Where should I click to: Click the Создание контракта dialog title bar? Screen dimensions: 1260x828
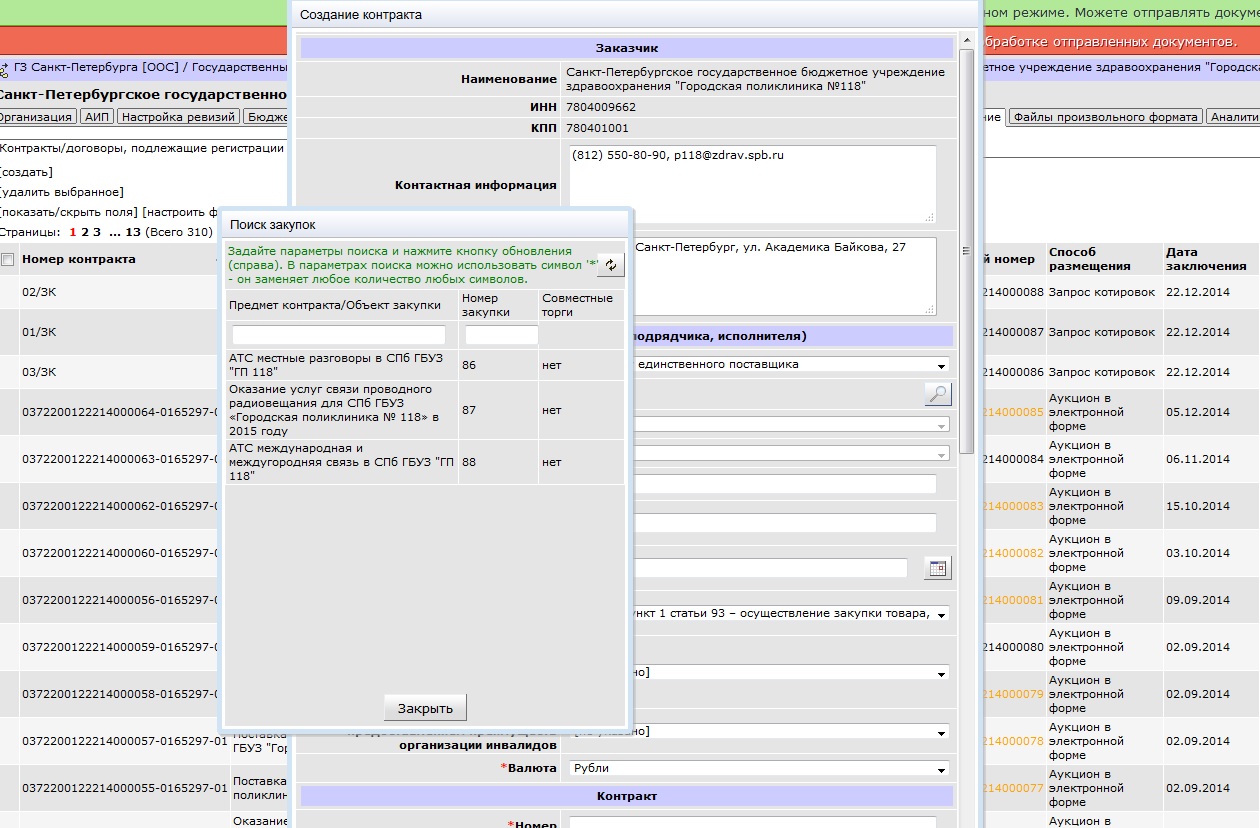635,15
